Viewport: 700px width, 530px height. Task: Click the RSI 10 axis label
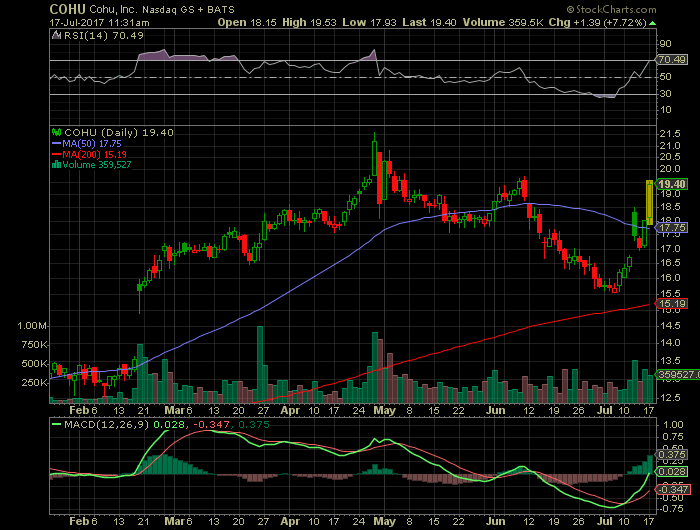point(665,109)
